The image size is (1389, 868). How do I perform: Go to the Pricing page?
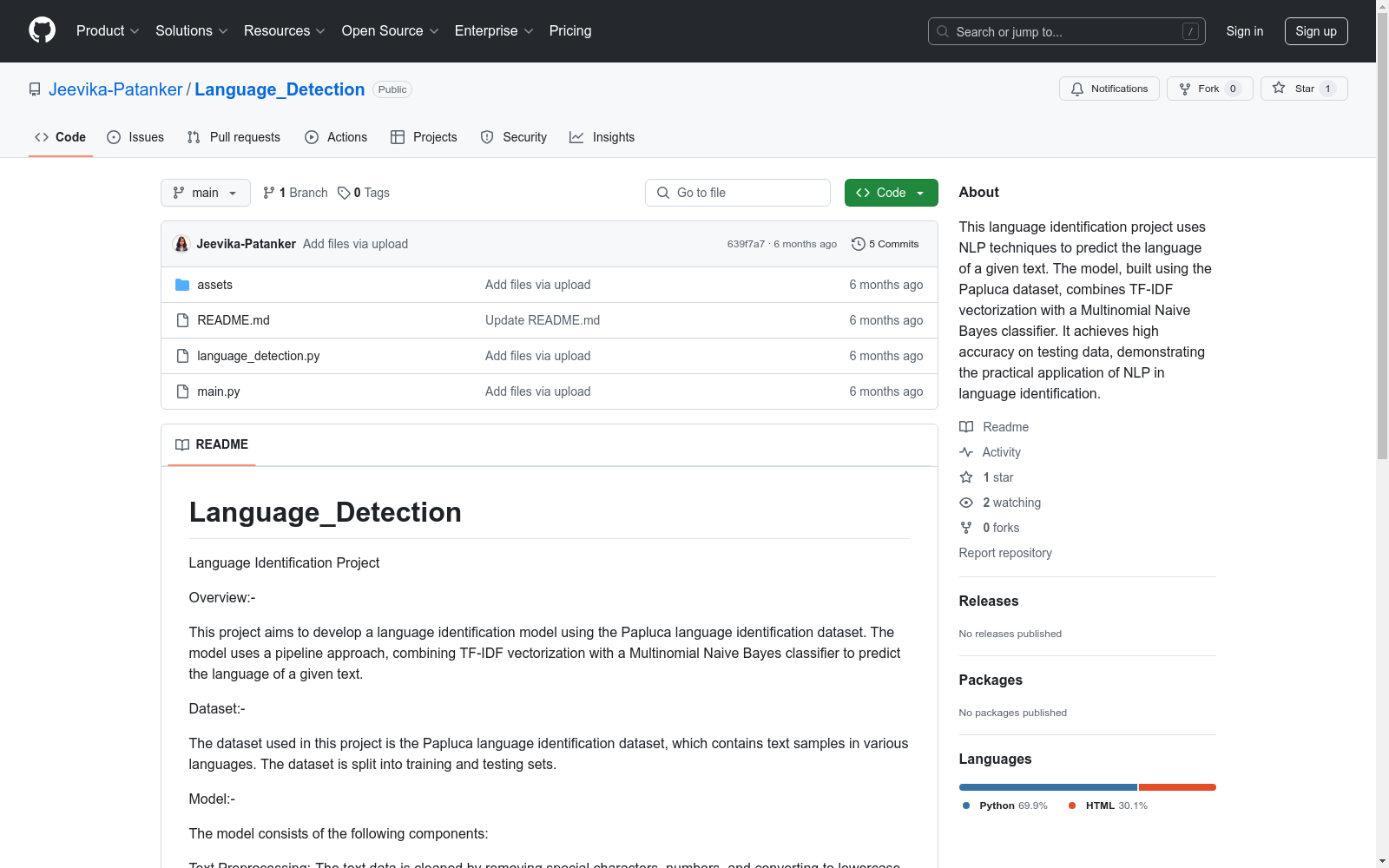(x=570, y=30)
